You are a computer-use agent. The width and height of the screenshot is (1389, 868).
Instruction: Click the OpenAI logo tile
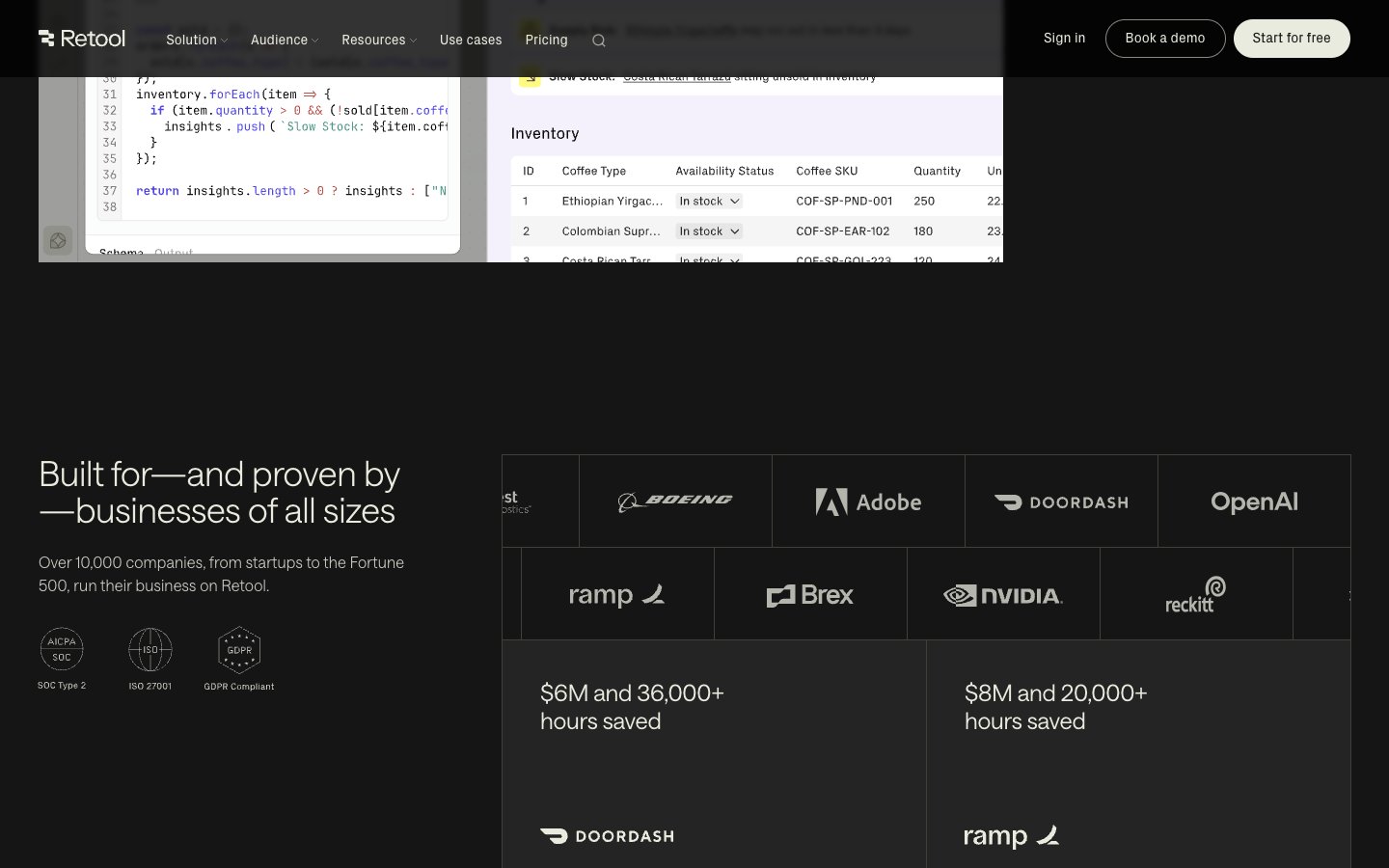[x=1254, y=502]
